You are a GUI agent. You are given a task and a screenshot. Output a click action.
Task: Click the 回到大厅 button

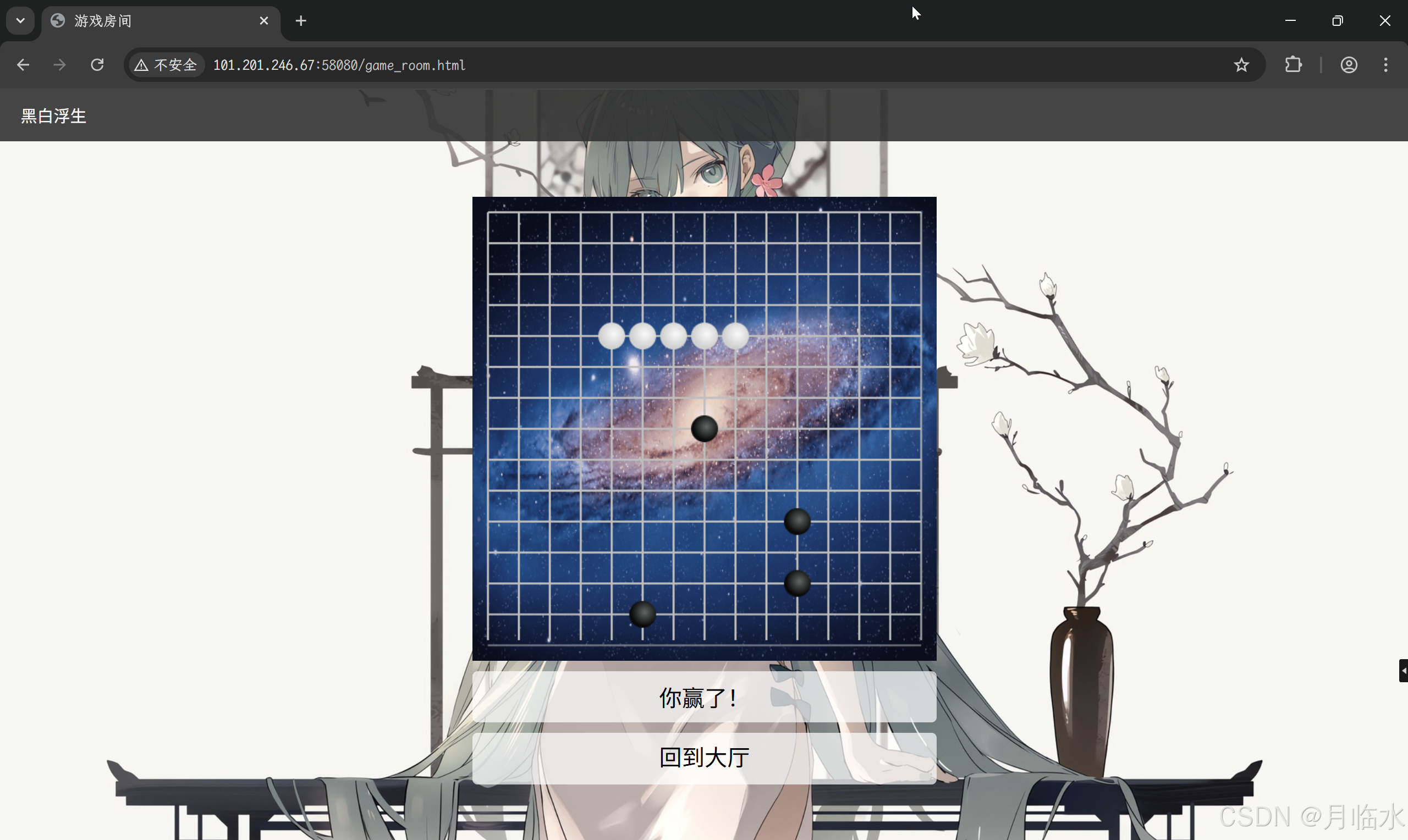click(703, 758)
